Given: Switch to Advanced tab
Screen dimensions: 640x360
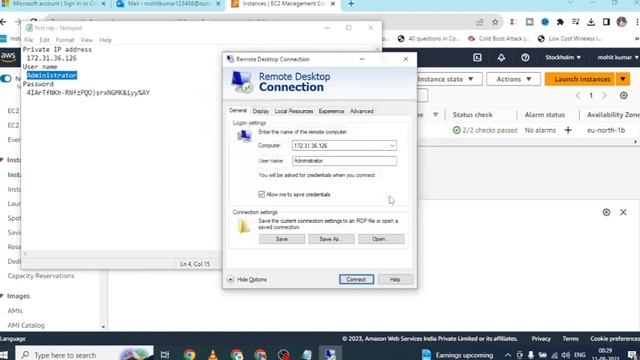Looking at the screenshot, I should point(362,111).
